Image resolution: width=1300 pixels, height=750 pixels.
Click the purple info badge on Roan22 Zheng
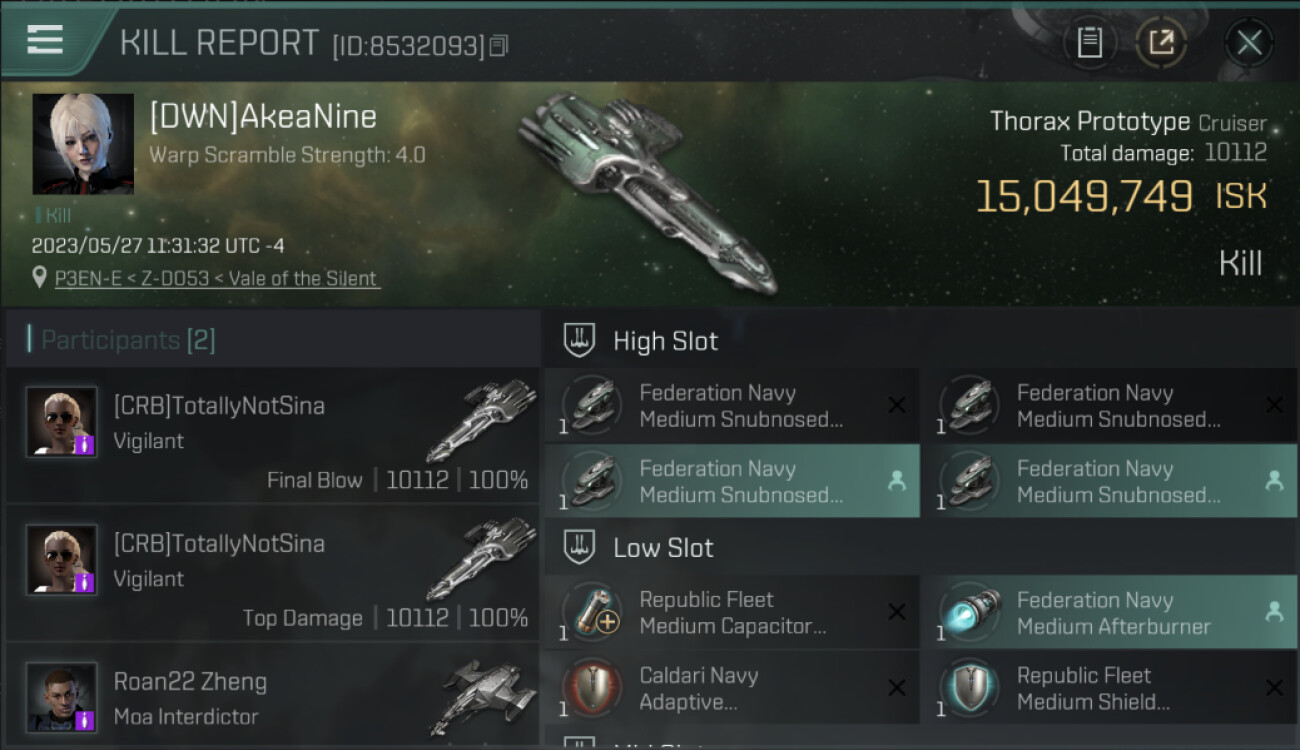click(85, 718)
